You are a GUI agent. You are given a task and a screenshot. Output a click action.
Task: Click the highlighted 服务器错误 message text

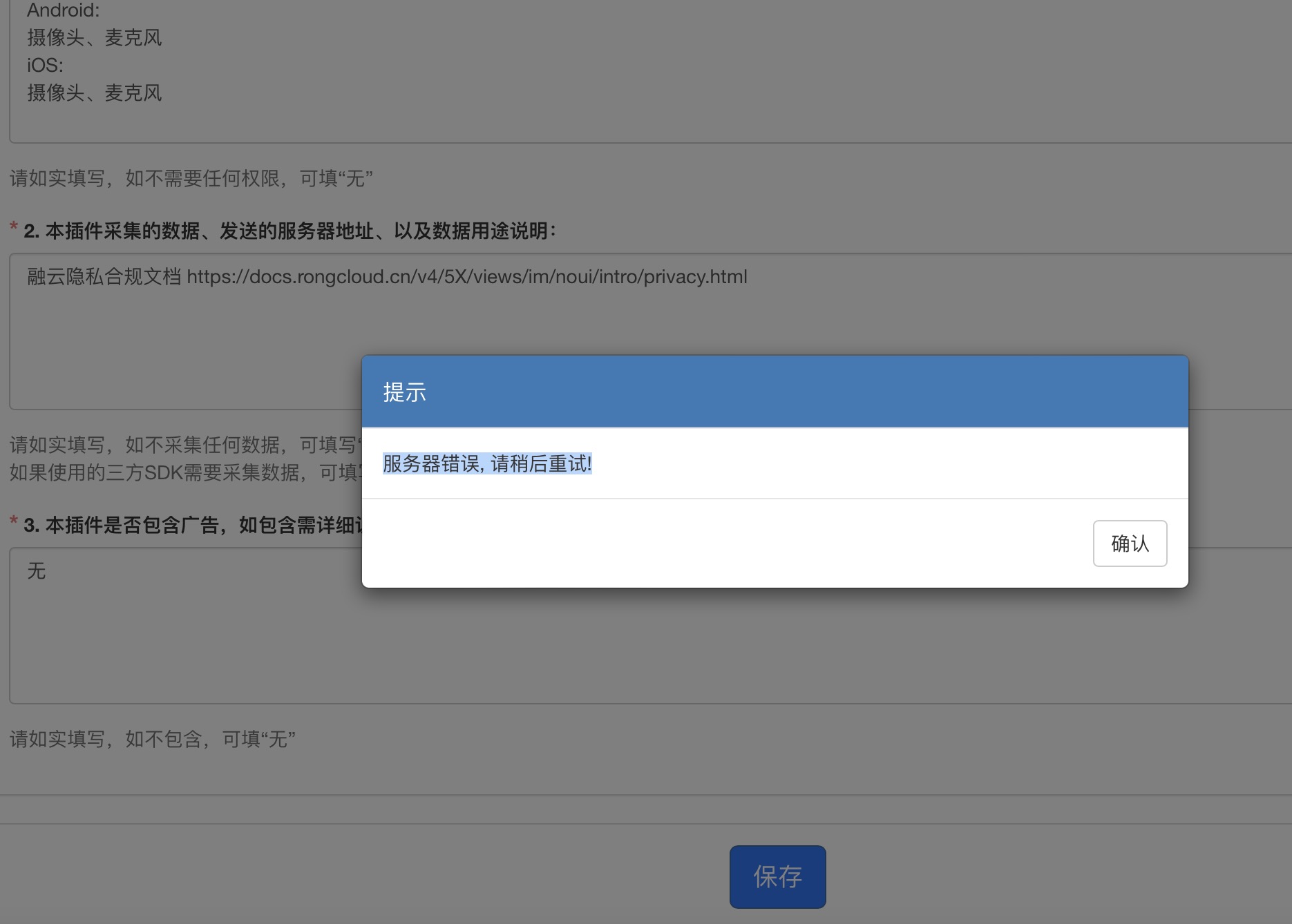pyautogui.click(x=487, y=464)
